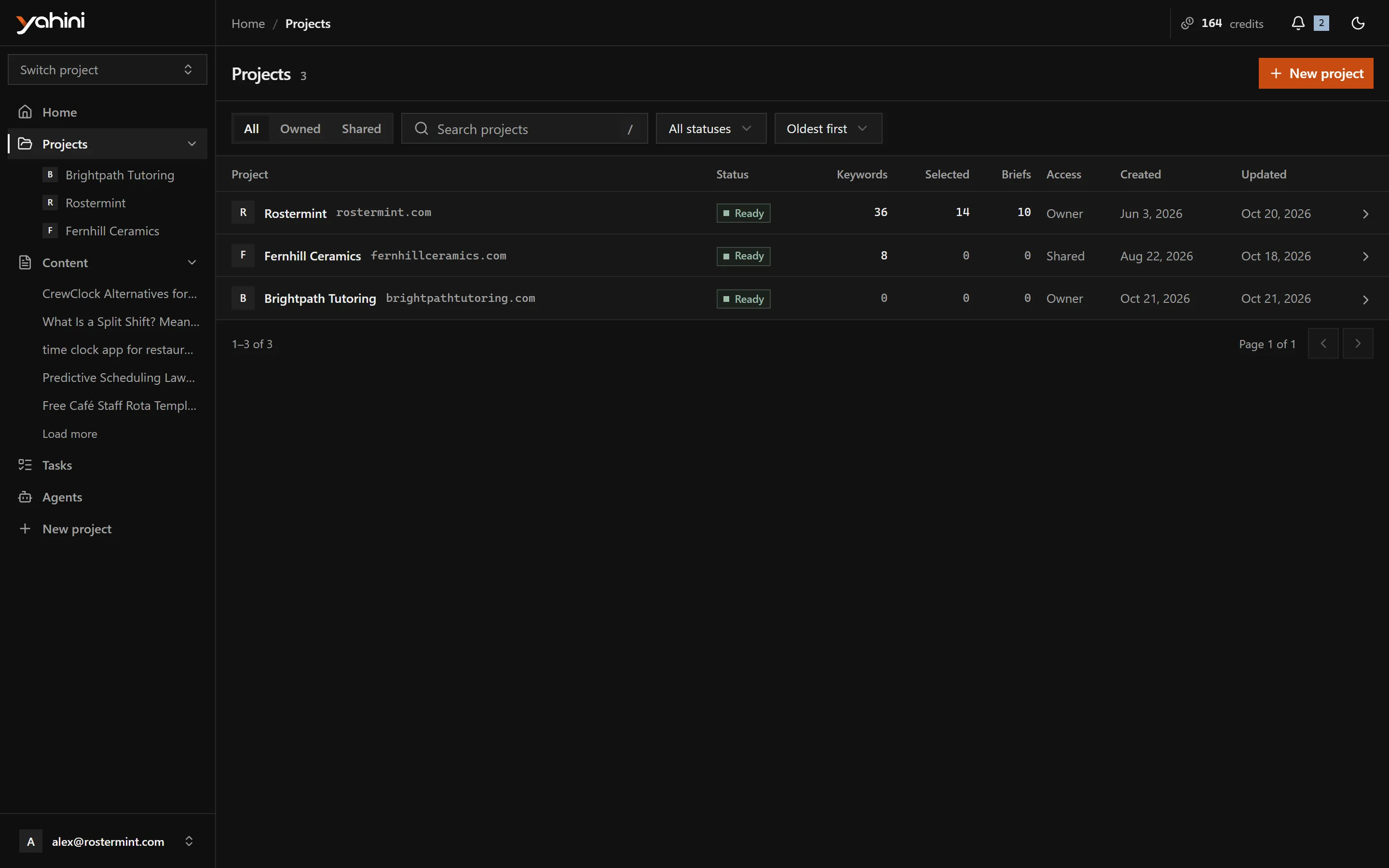The width and height of the screenshot is (1389, 868).
Task: Select the Owned tab
Action: tap(300, 129)
